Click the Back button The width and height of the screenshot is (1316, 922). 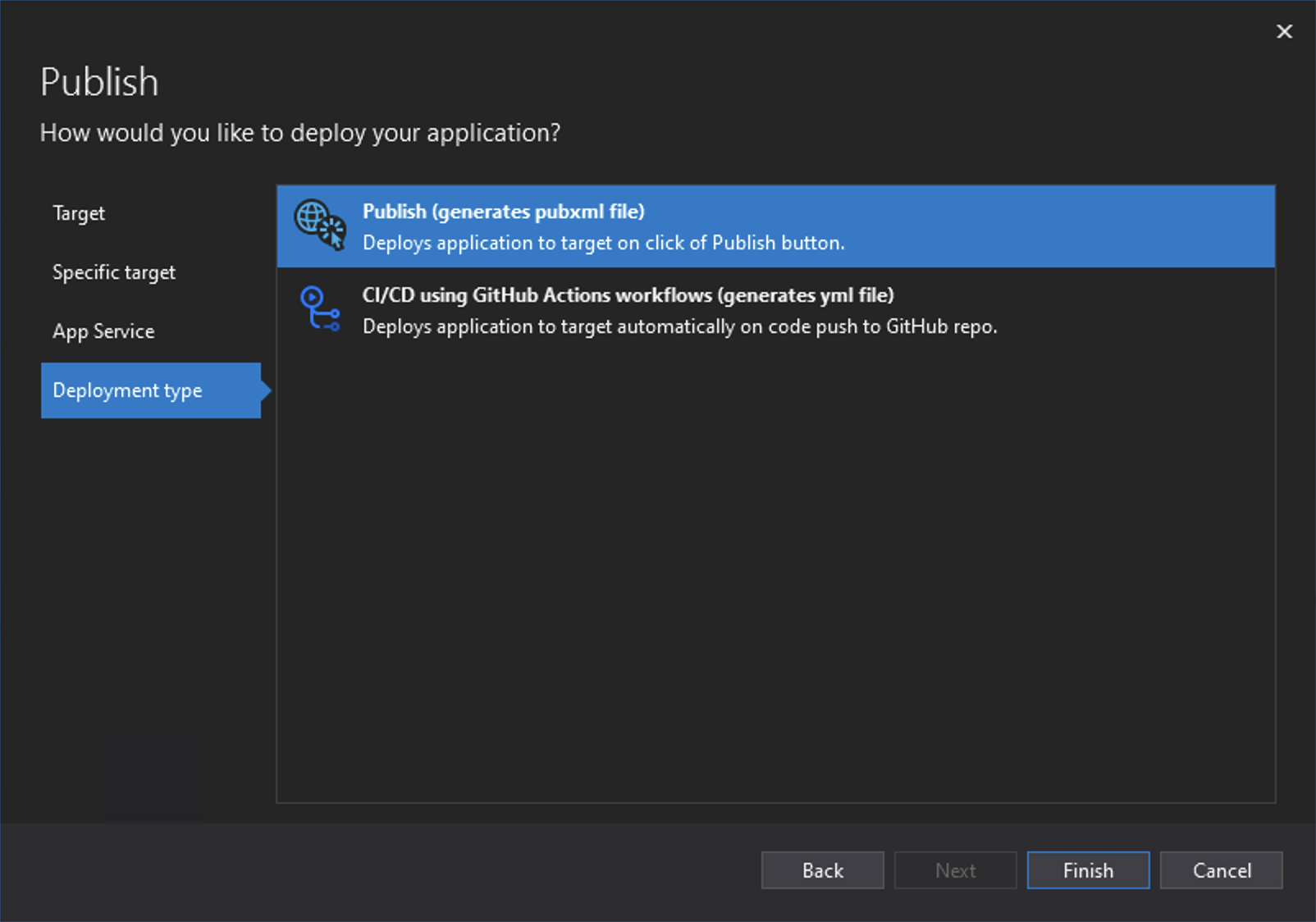[822, 870]
